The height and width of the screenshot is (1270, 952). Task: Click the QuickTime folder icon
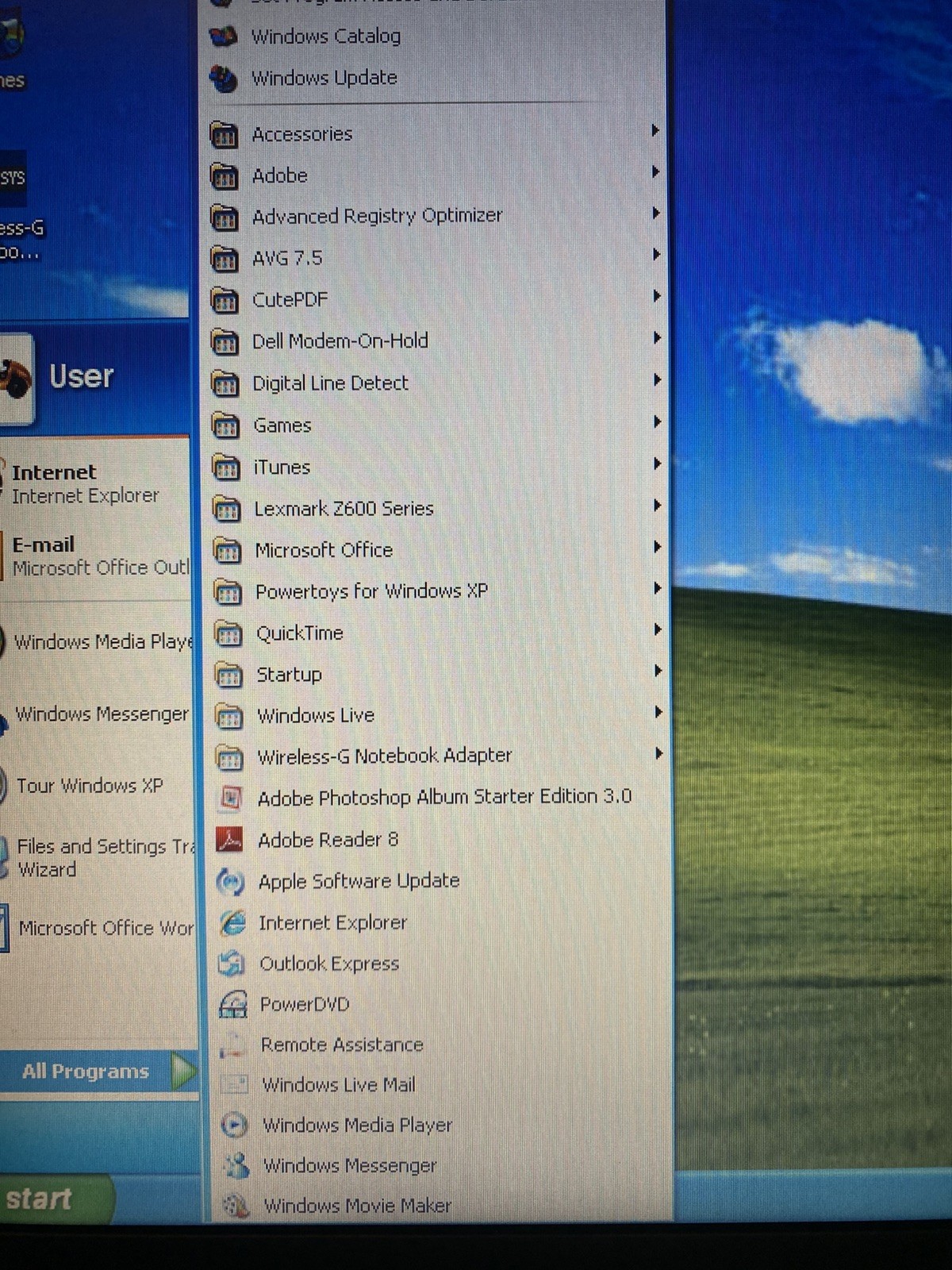(x=228, y=633)
